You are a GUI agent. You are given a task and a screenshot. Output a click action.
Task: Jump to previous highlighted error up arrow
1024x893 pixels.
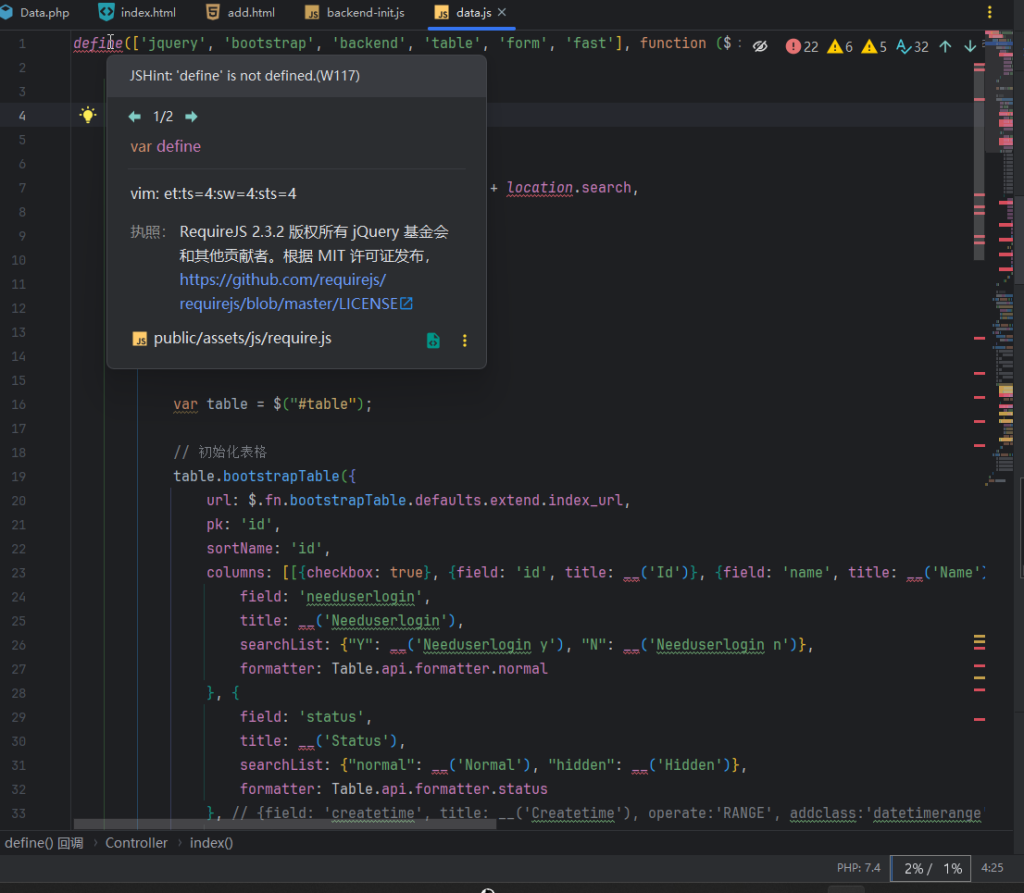945,46
